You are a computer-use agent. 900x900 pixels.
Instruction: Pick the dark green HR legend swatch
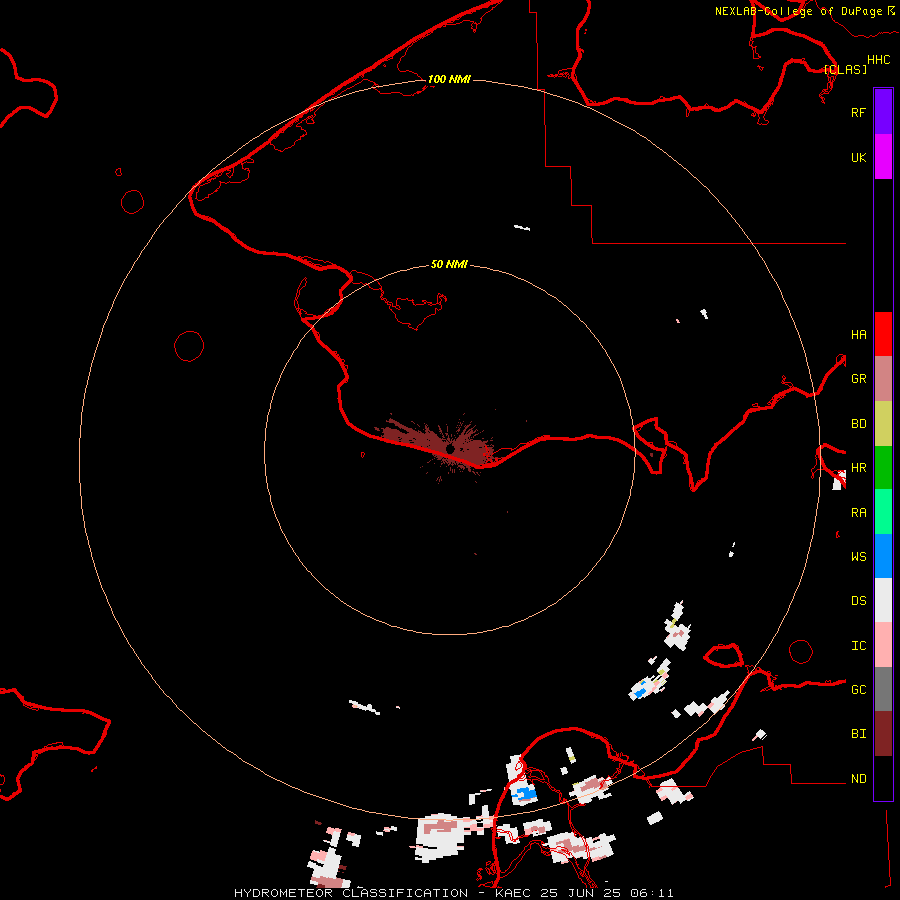(x=883, y=468)
